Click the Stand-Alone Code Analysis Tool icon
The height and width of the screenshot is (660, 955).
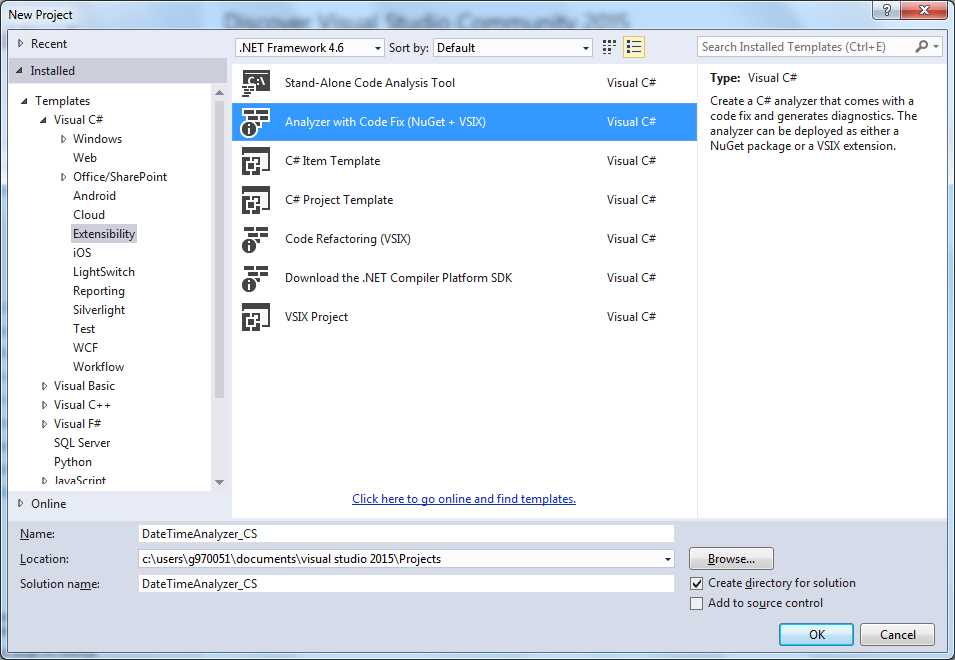(257, 82)
